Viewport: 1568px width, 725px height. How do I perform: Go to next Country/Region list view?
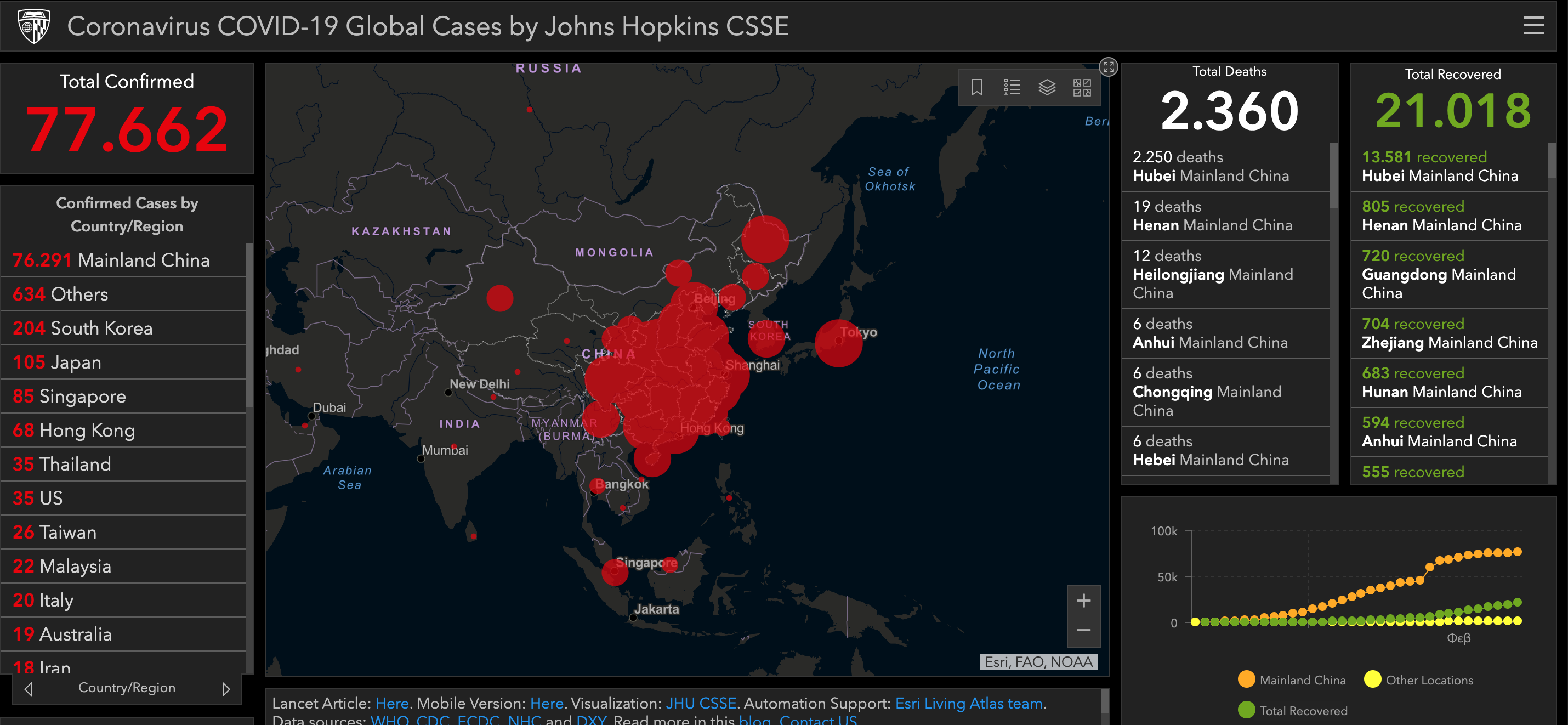point(226,689)
